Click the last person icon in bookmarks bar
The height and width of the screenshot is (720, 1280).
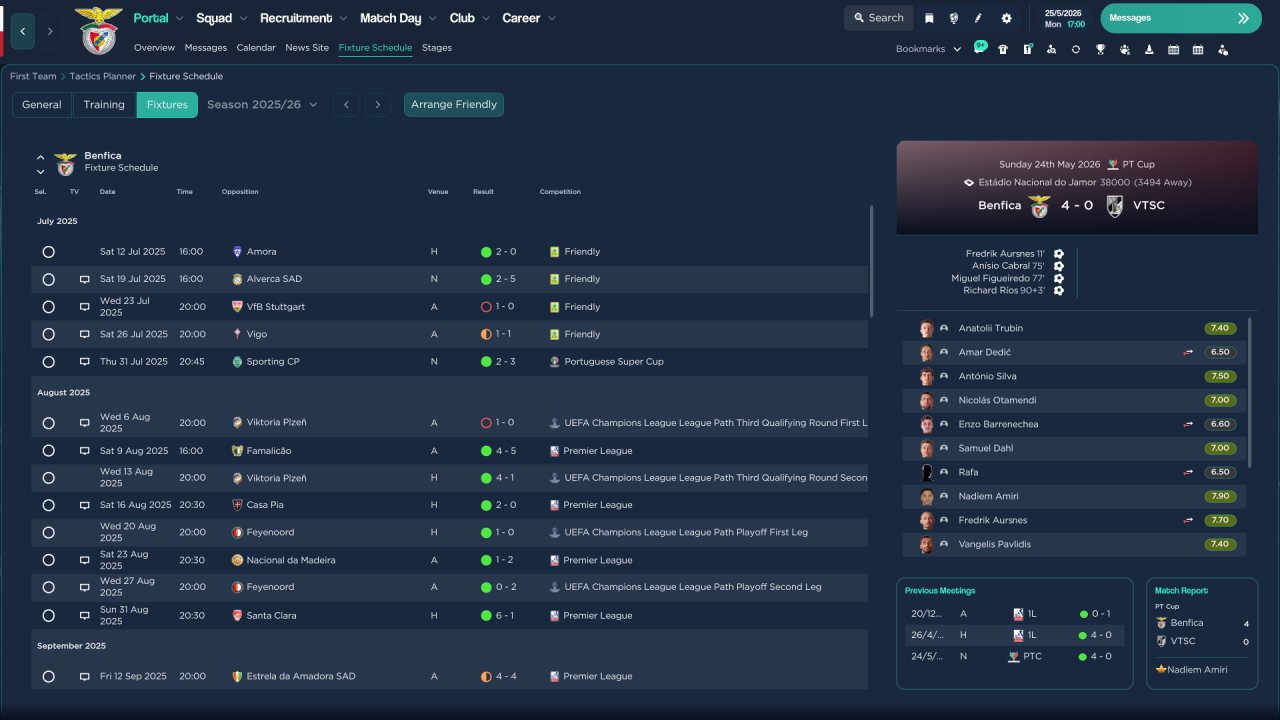click(x=1223, y=49)
